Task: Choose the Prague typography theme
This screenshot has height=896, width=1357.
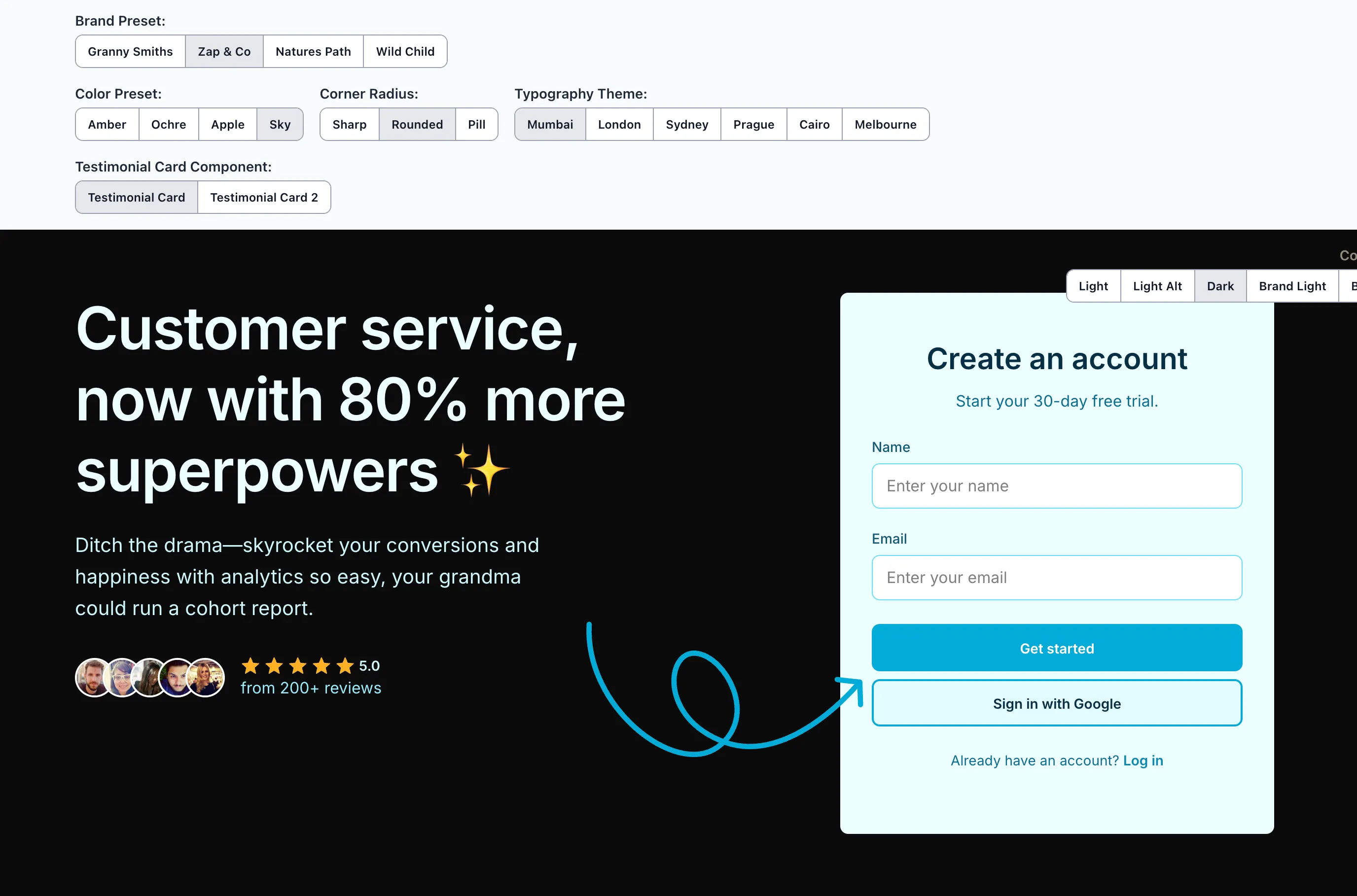Action: click(x=753, y=125)
